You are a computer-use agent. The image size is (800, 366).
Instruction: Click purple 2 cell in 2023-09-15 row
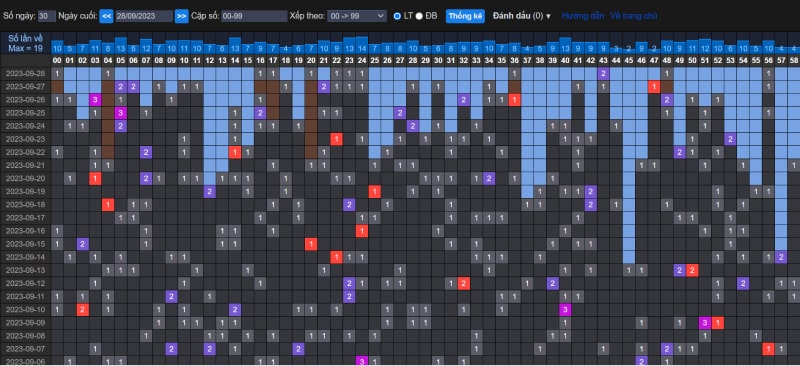(x=83, y=244)
